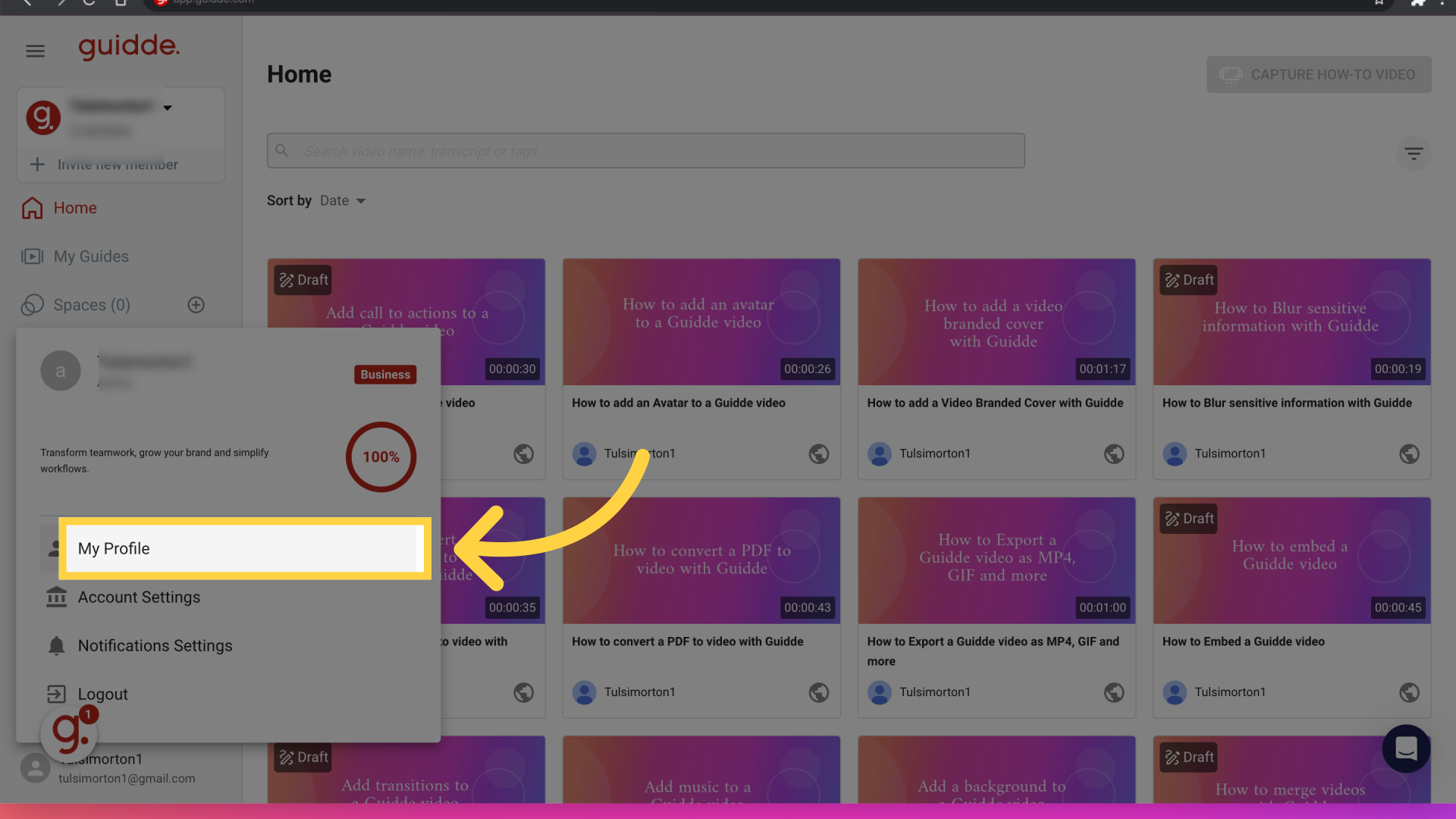Open 'How to embed a Guidde video' thumbnail
The height and width of the screenshot is (819, 1456).
[1291, 560]
